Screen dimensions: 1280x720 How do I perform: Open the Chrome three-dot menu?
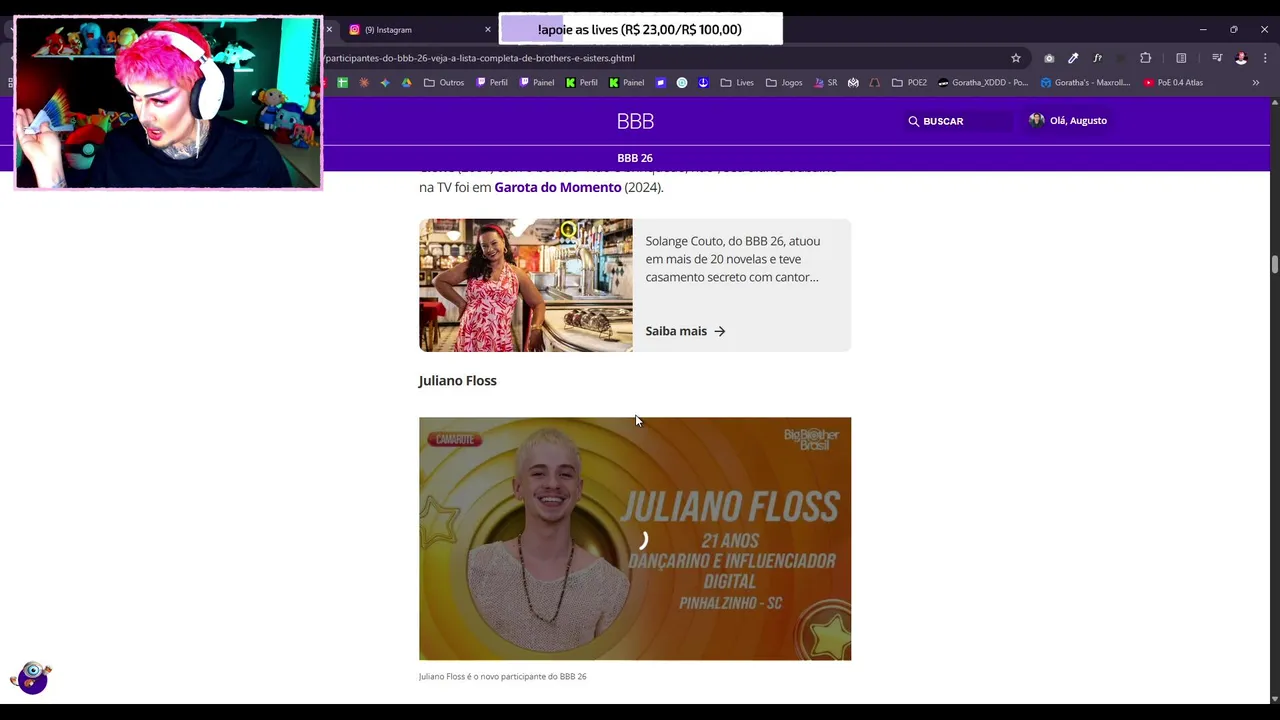(1265, 58)
